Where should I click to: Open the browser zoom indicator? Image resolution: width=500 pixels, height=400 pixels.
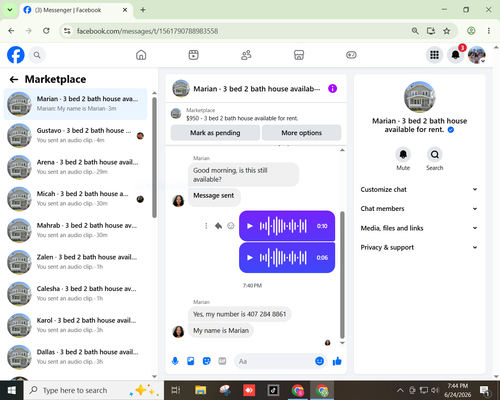click(x=415, y=31)
